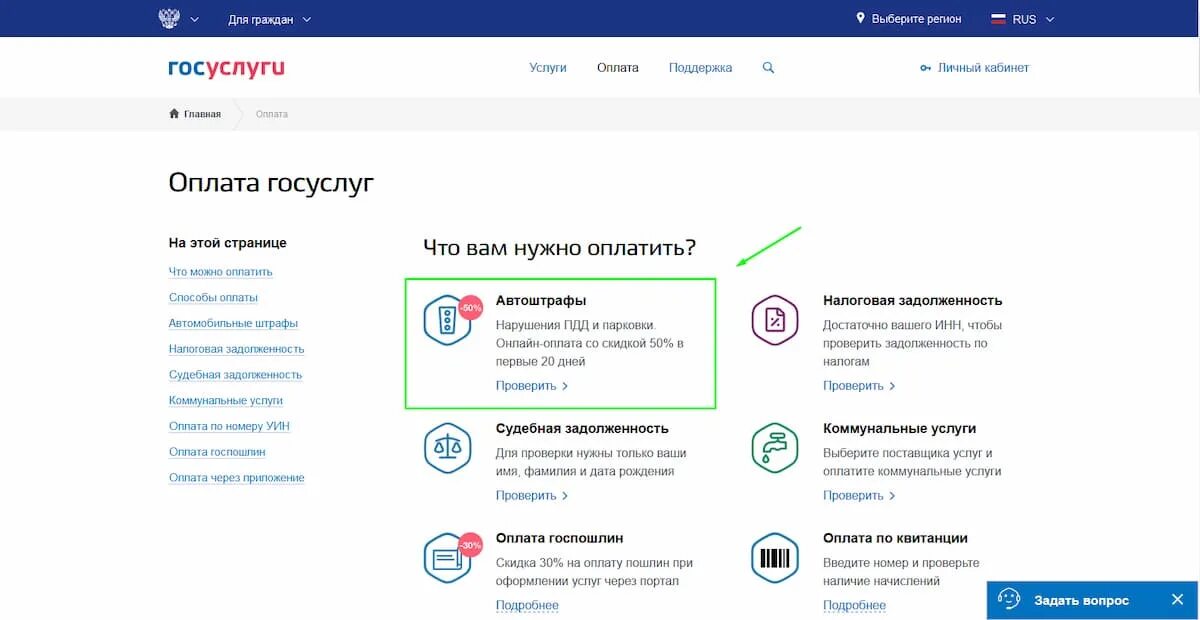Choose 'Выберите регион' in the top bar
Viewport: 1200px width, 620px height.
(x=916, y=19)
